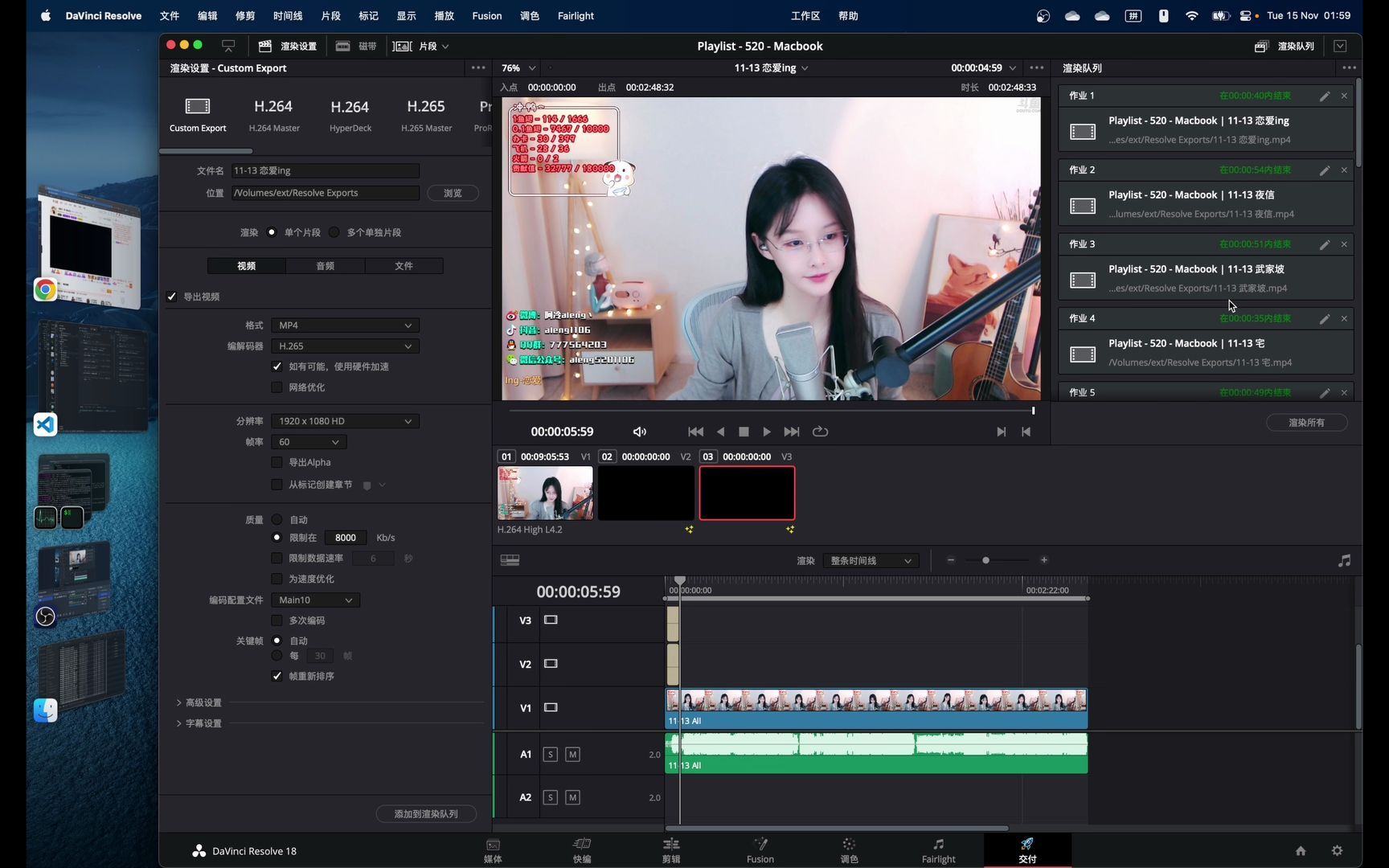
Task: Open the Fusion menu
Action: [x=486, y=15]
